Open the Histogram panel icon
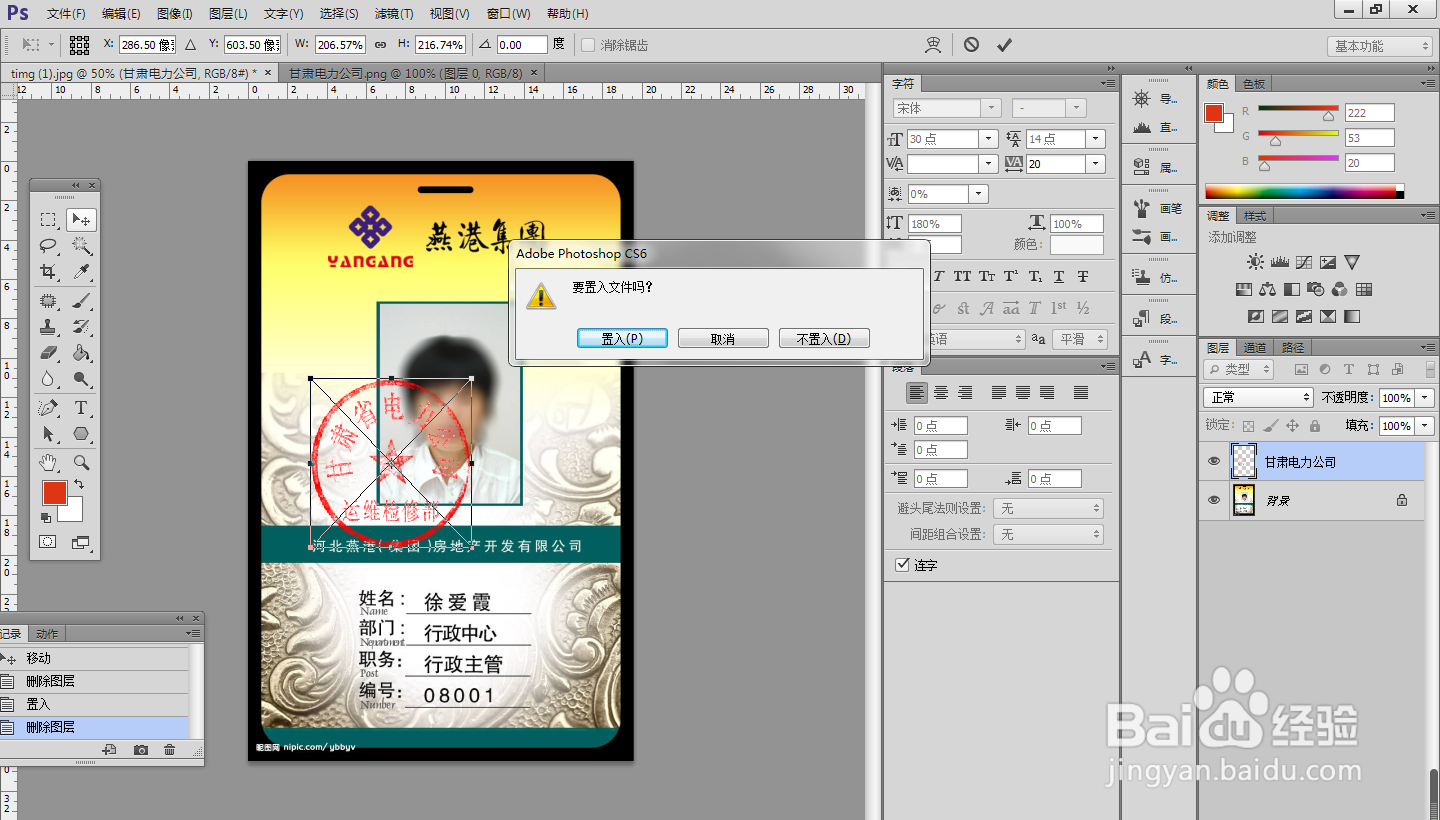1440x820 pixels. coord(1142,127)
